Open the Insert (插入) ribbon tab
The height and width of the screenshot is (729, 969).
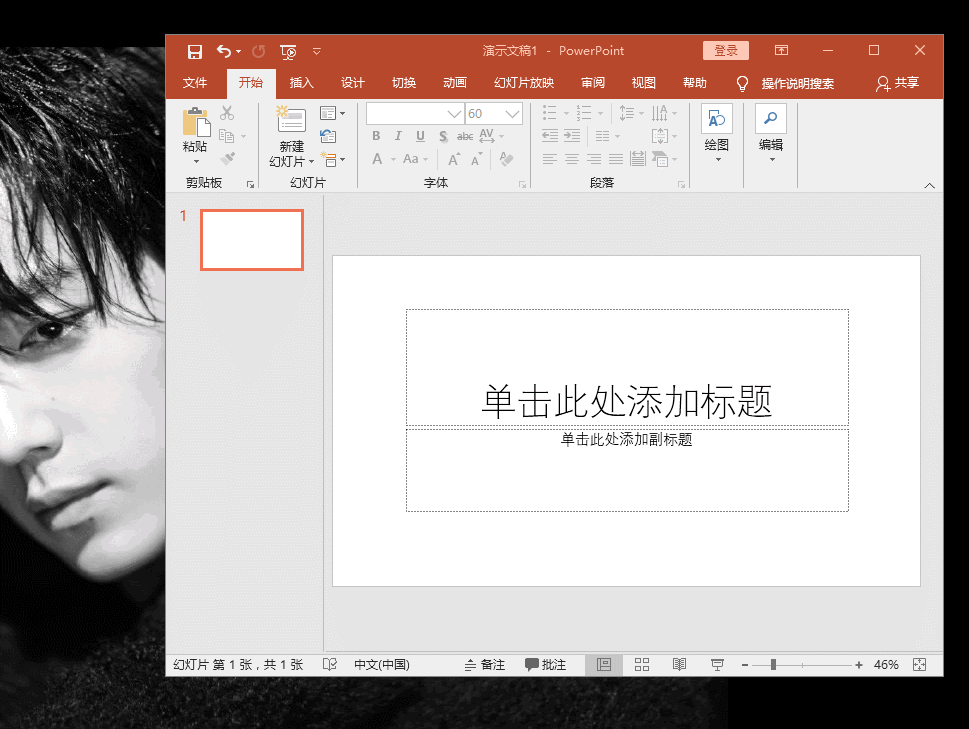pos(301,83)
